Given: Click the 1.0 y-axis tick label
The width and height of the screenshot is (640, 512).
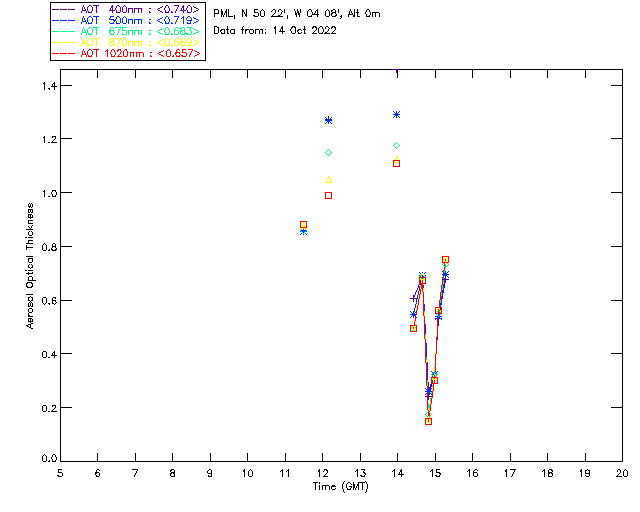Looking at the screenshot, I should [49, 193].
